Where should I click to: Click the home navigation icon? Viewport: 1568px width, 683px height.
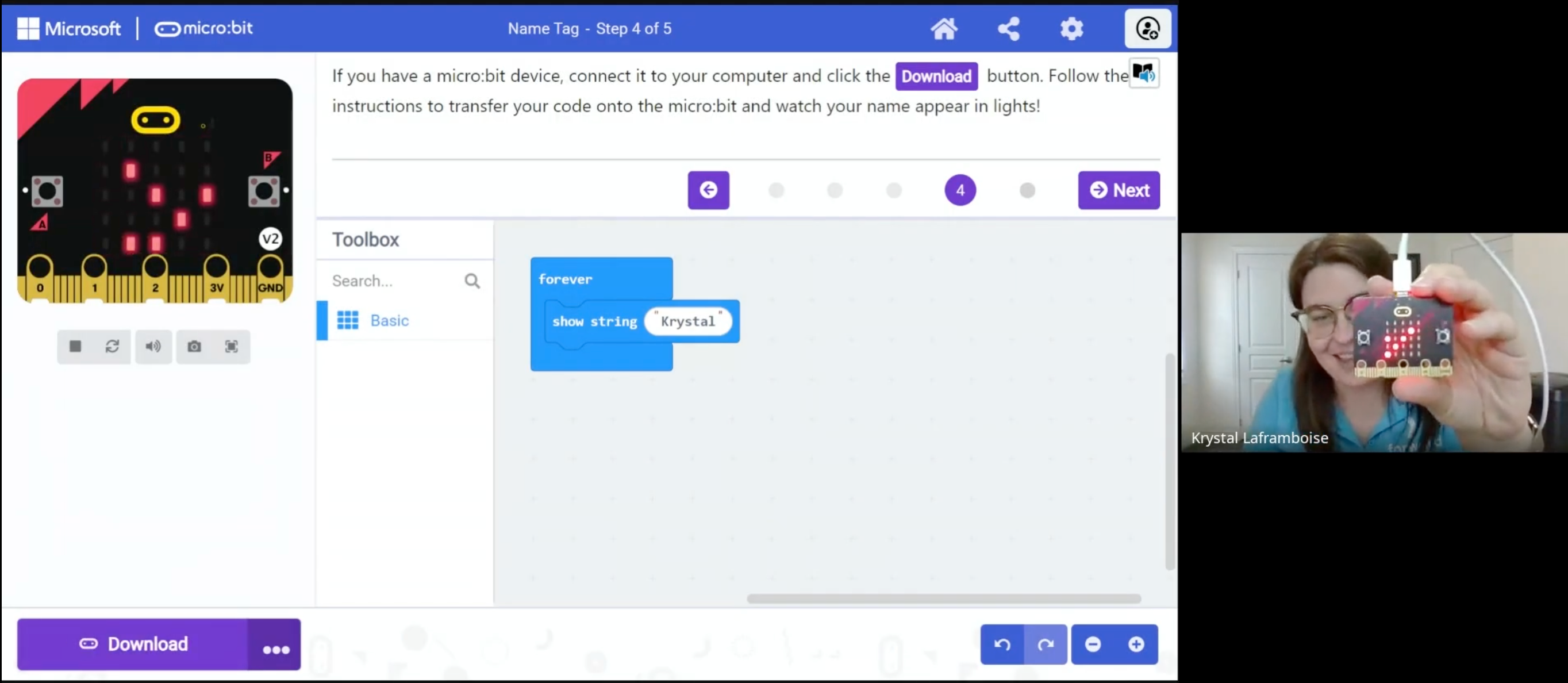[x=944, y=28]
